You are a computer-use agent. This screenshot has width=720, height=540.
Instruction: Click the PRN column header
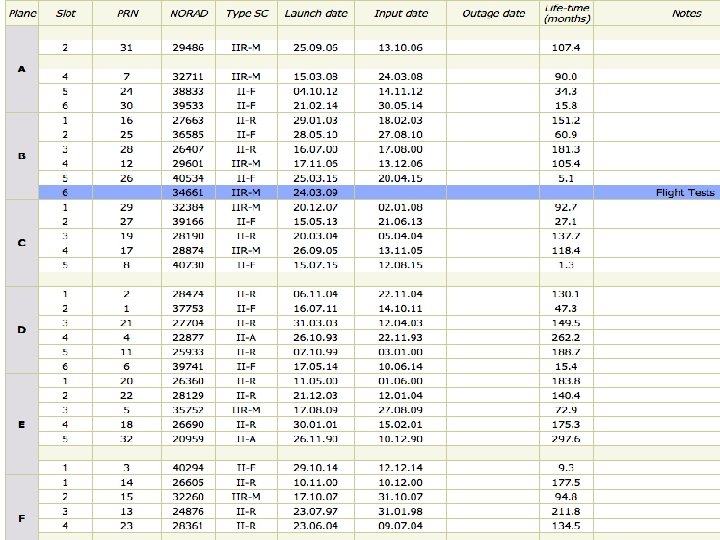(x=127, y=13)
